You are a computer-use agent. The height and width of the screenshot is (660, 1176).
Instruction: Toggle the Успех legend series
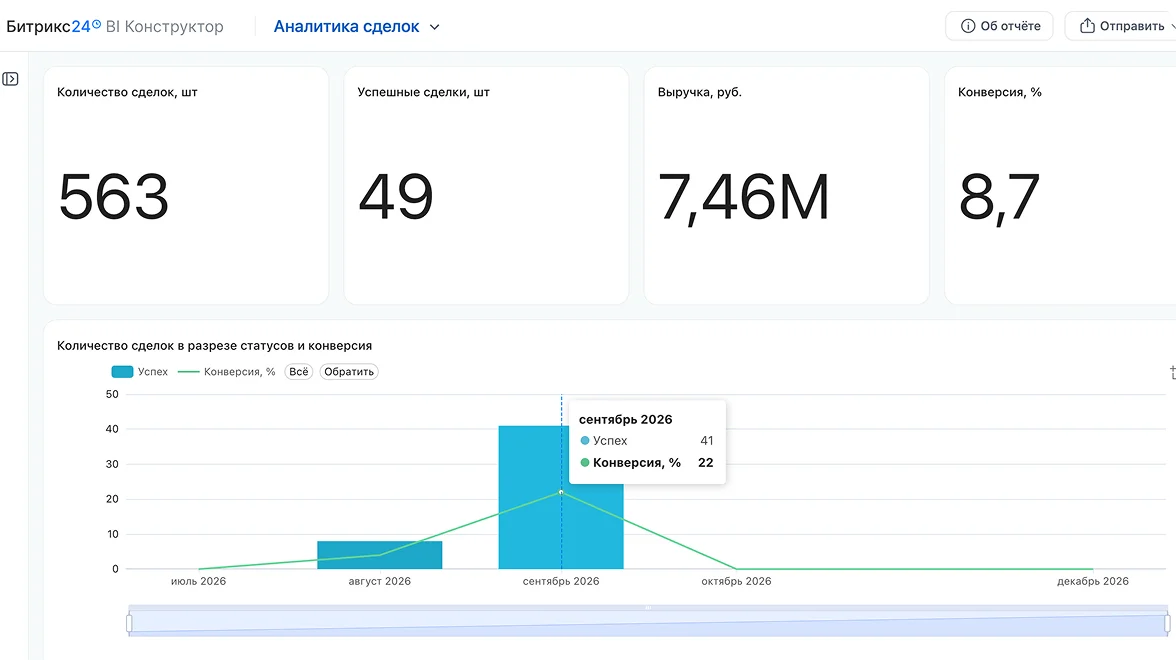140,372
